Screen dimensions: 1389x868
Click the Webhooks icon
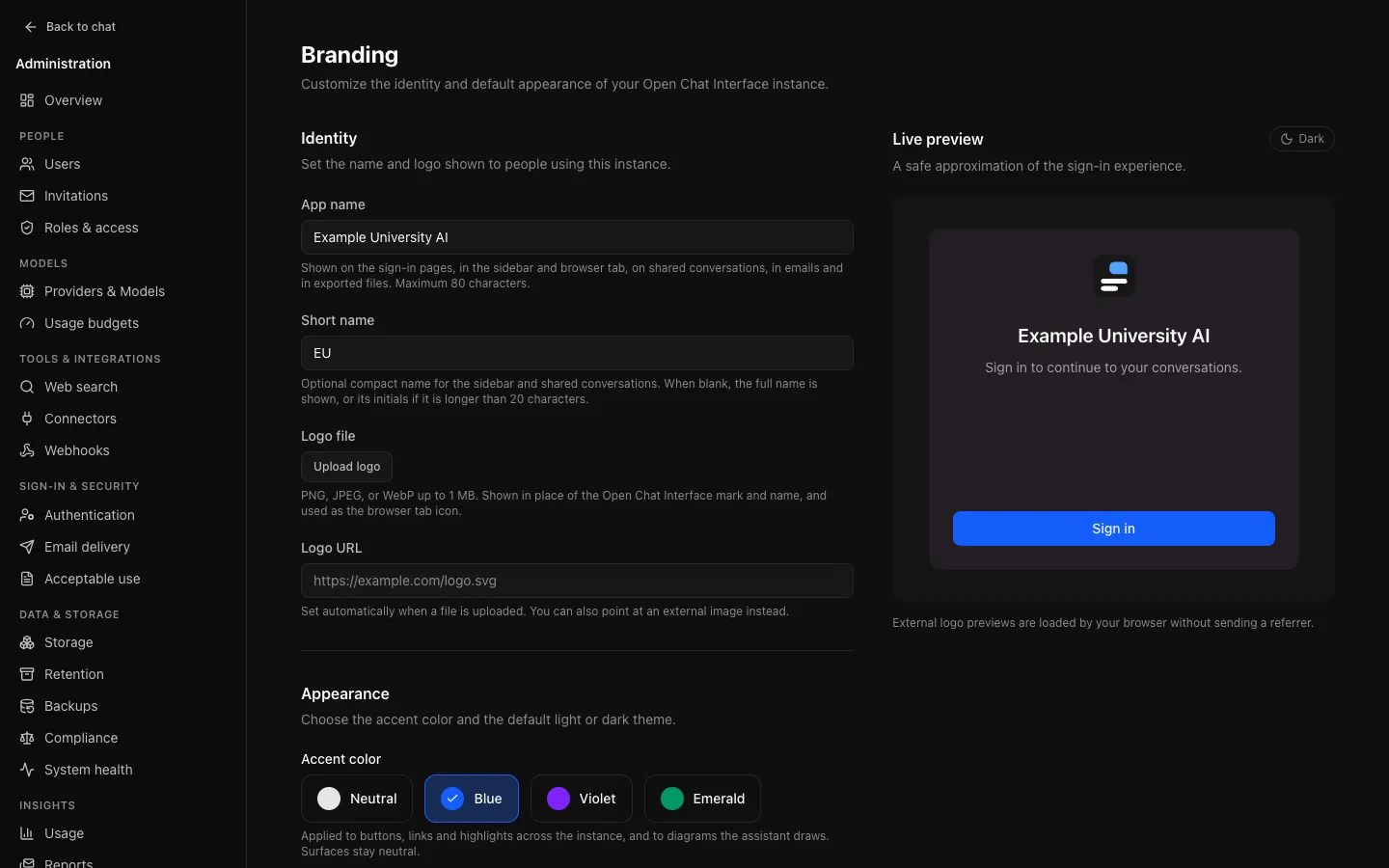(x=27, y=450)
